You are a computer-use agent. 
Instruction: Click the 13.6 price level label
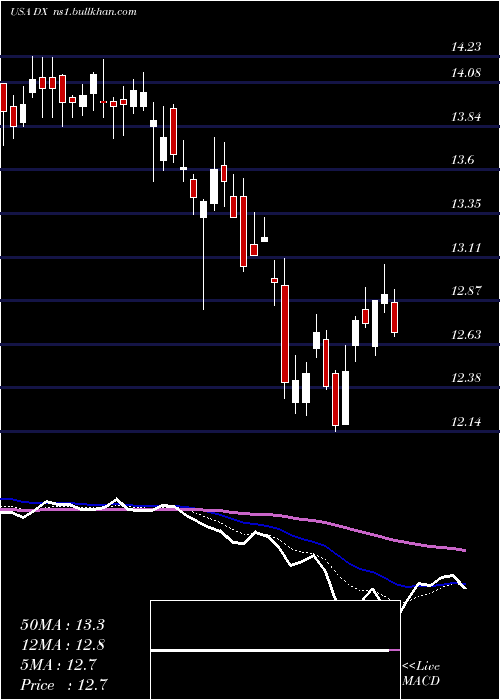coord(462,160)
